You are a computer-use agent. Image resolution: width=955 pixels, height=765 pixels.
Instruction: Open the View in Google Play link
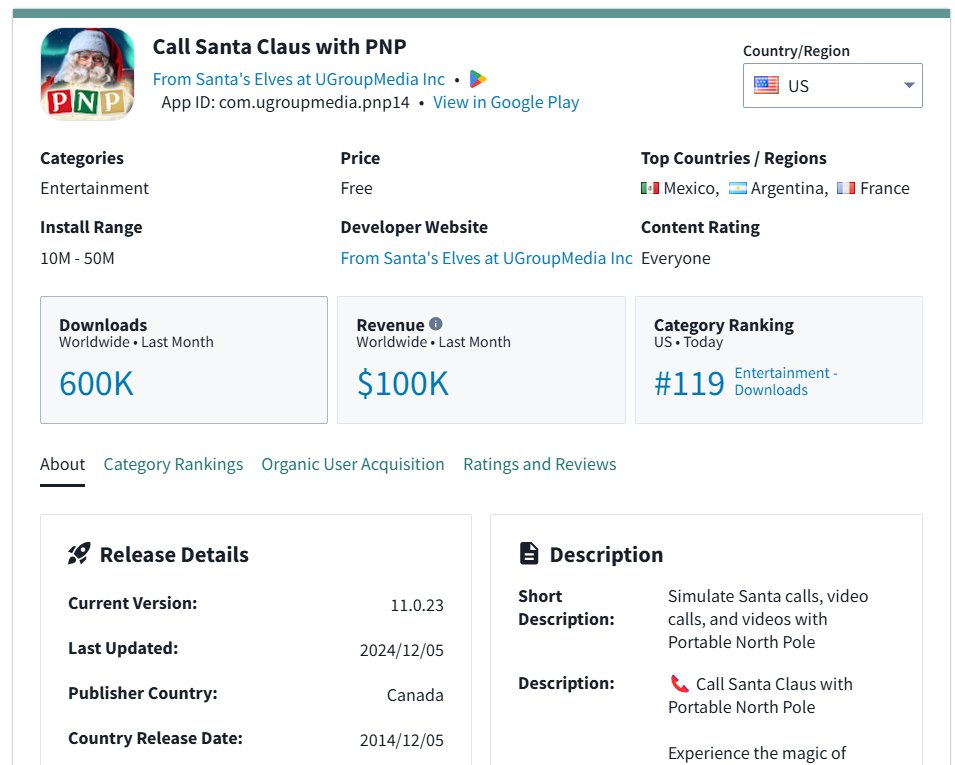click(505, 102)
